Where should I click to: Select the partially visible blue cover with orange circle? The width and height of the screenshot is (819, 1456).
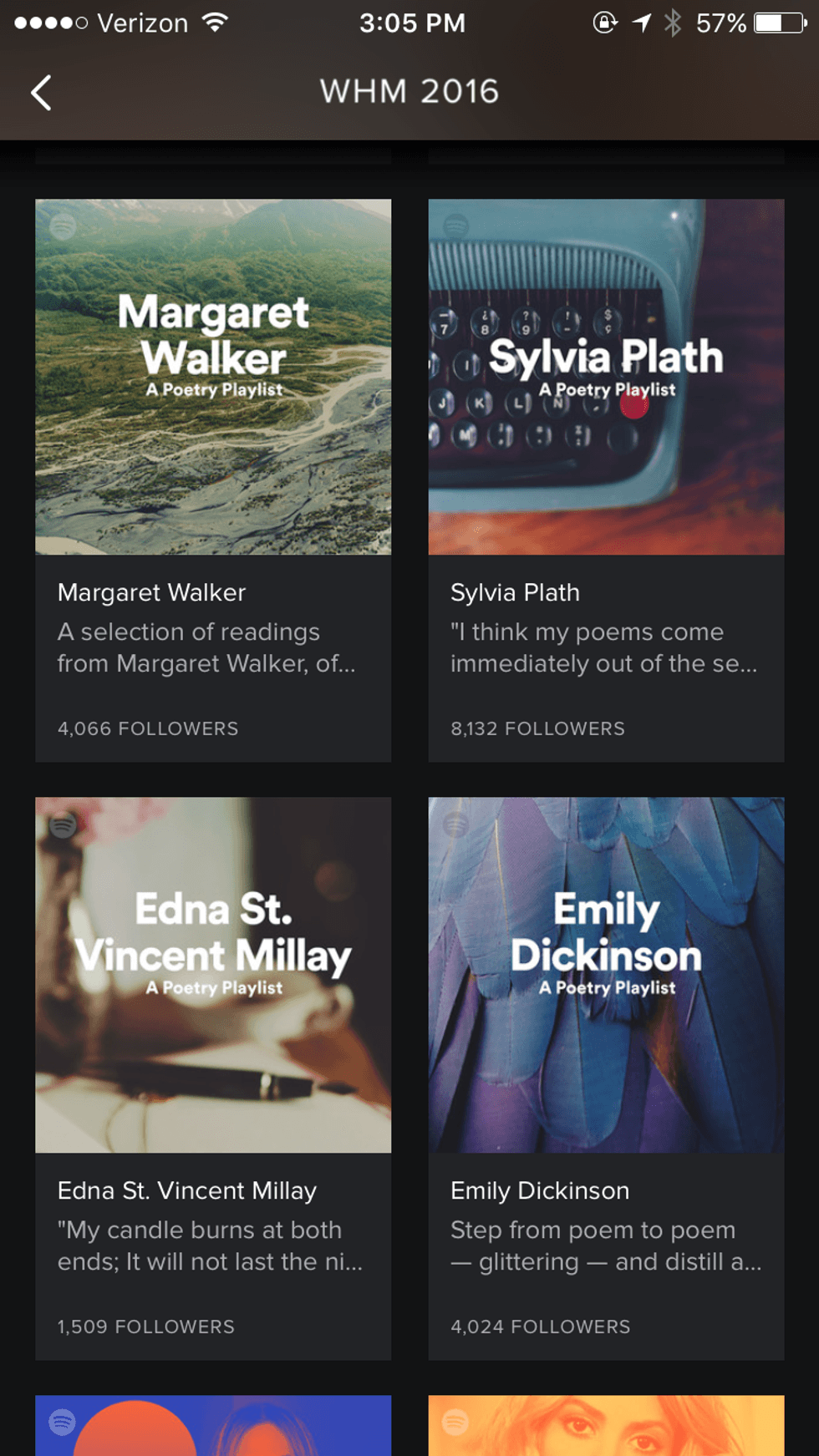pos(213,1426)
